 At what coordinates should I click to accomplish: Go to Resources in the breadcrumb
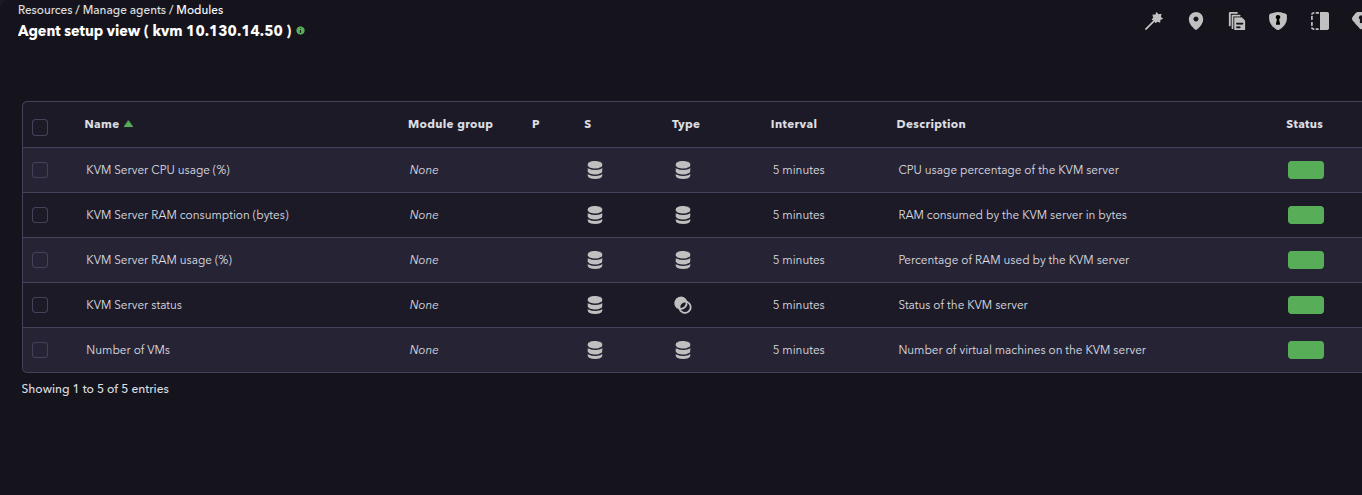[45, 10]
